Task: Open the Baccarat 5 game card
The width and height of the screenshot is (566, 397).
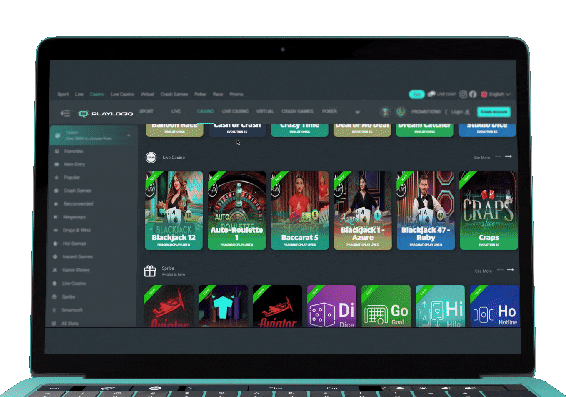Action: (300, 210)
